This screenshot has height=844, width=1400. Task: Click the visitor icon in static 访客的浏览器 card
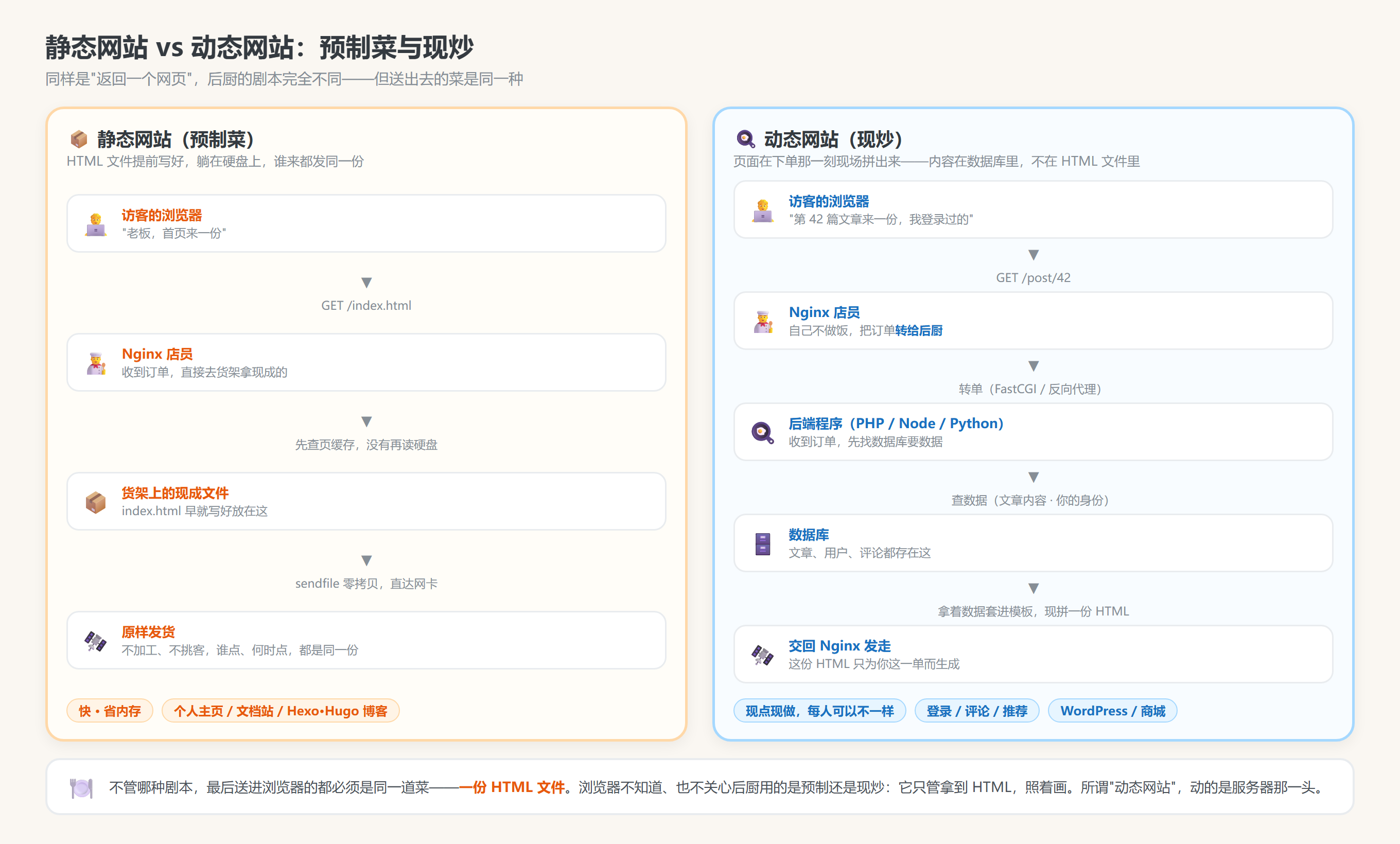pos(95,224)
